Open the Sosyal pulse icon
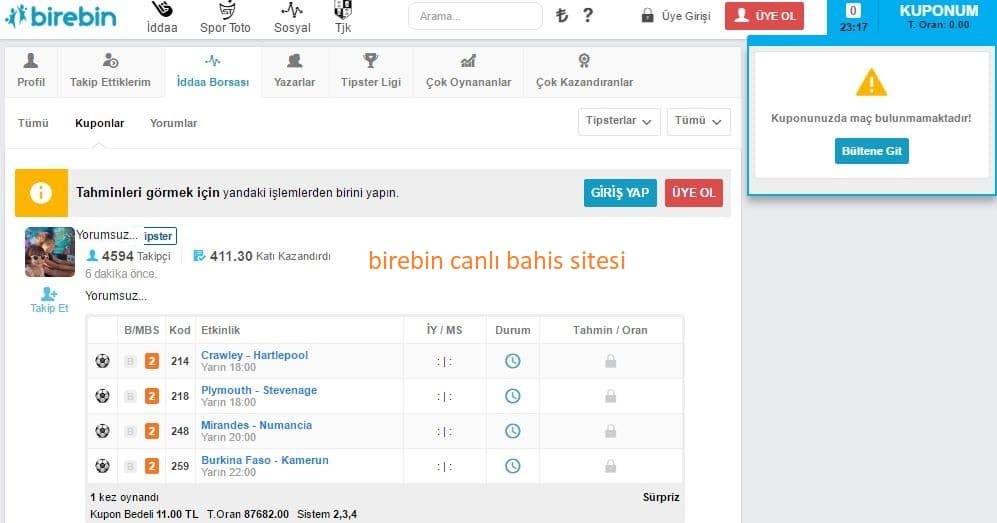The image size is (997, 523). 292,11
